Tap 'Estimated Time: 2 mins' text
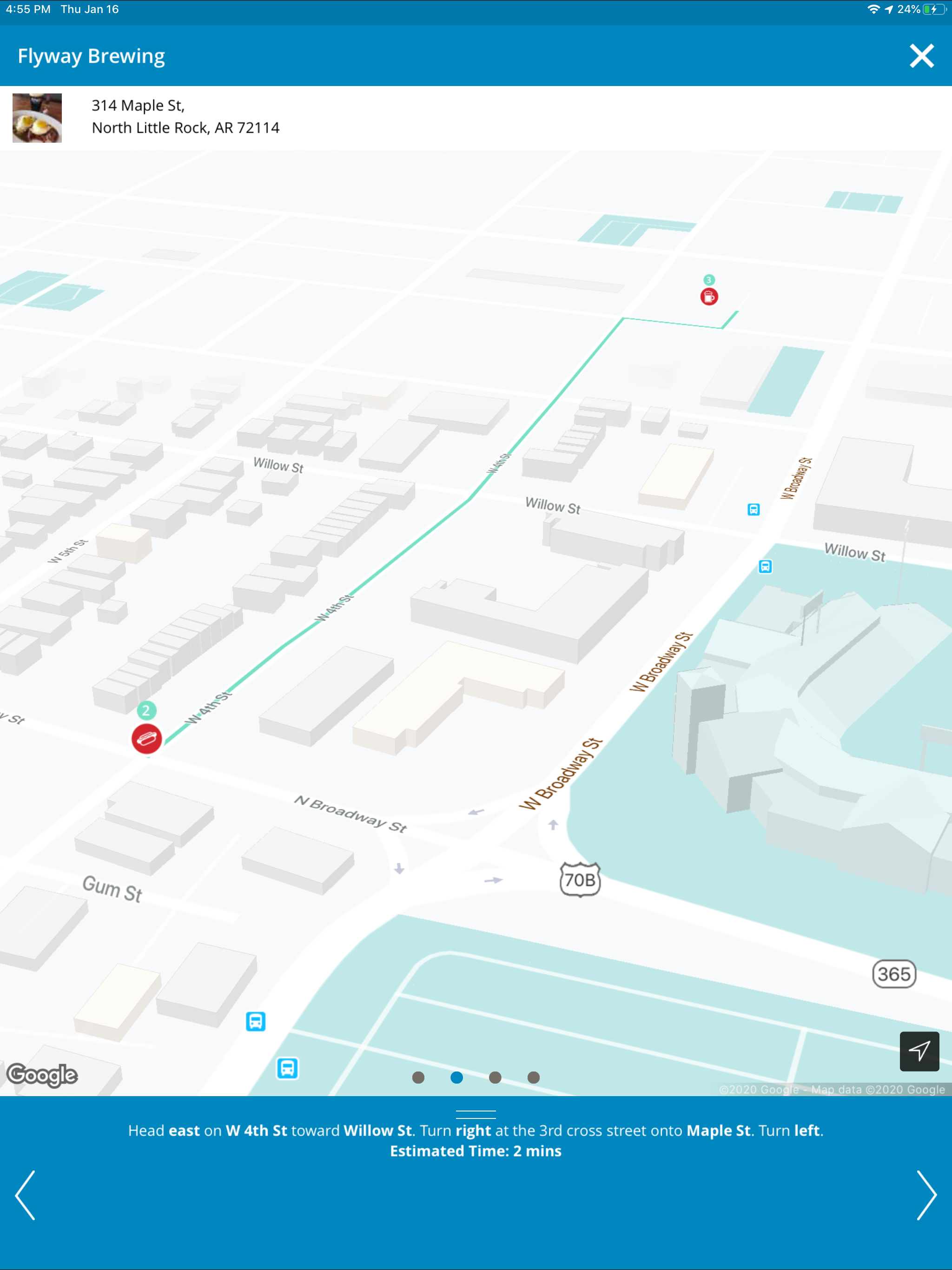Viewport: 952px width, 1270px height. (x=476, y=1151)
